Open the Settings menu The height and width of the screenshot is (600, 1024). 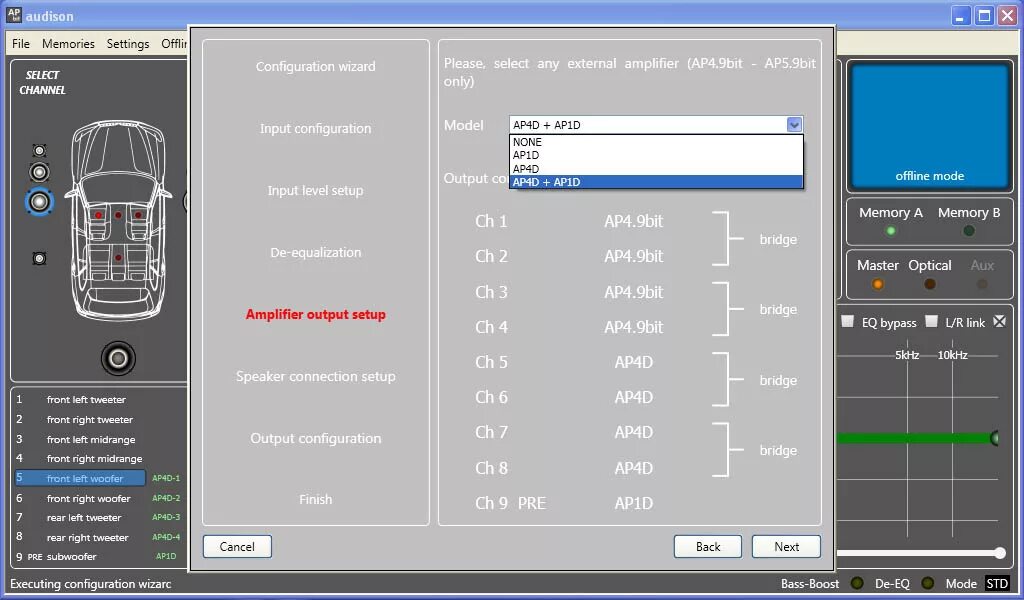[128, 44]
